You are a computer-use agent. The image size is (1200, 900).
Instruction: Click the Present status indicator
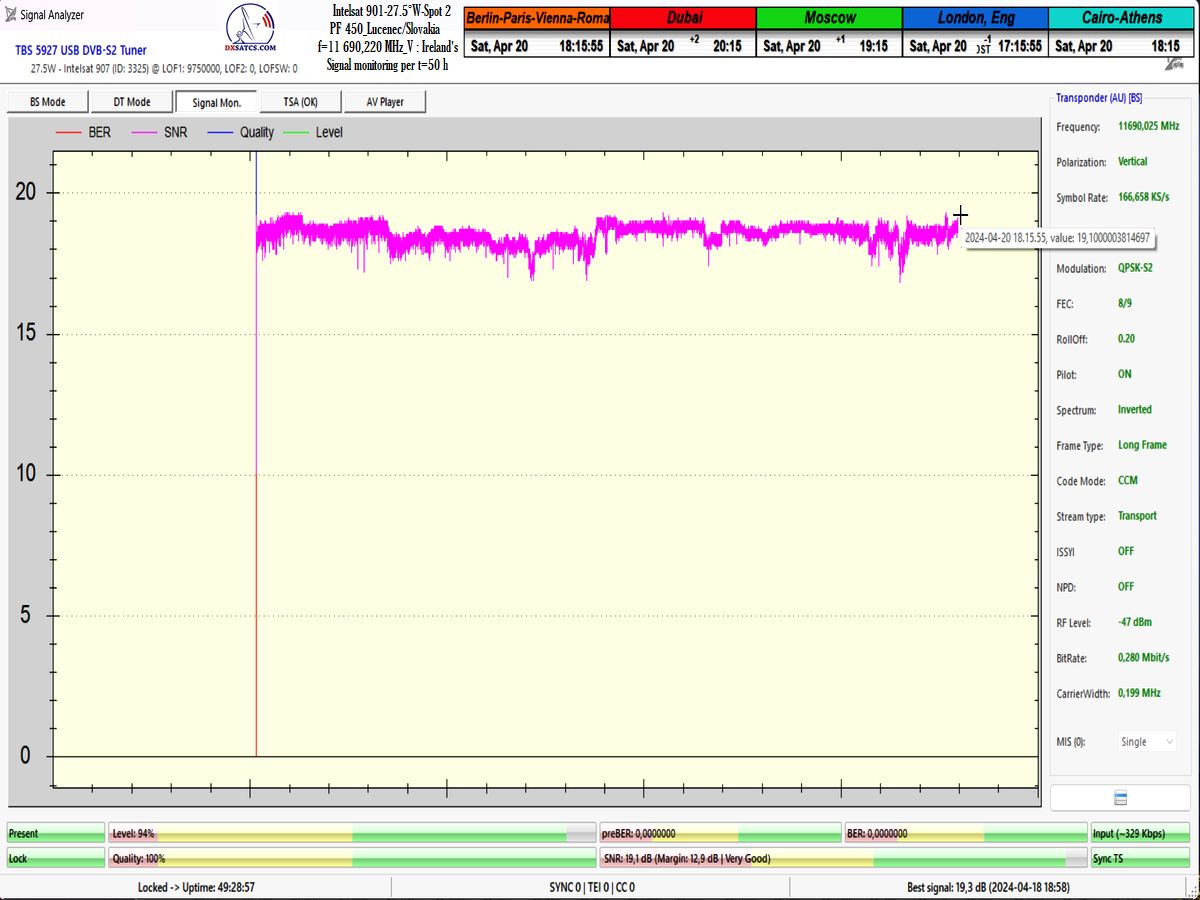tap(55, 833)
